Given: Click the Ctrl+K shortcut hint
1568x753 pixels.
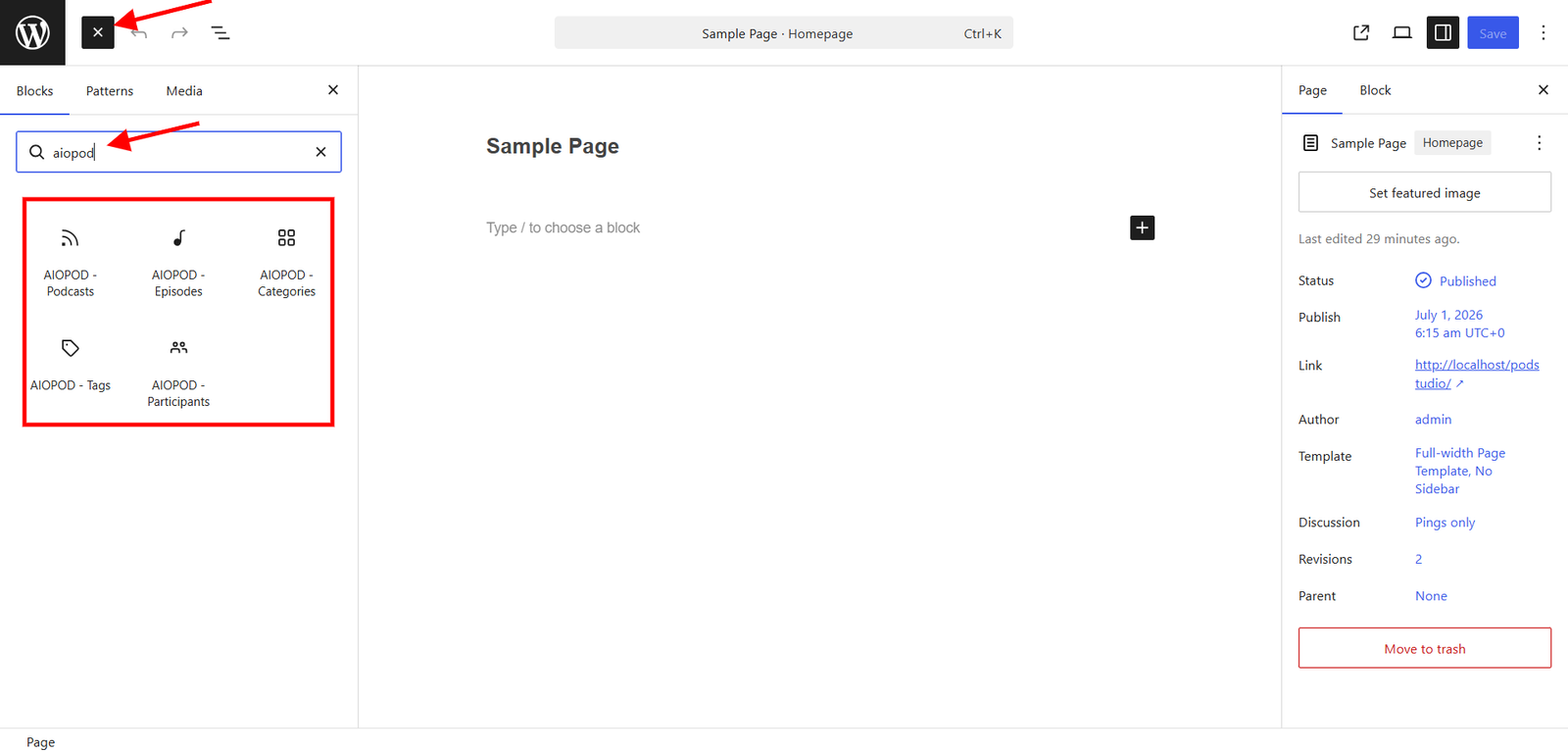Looking at the screenshot, I should point(982,33).
